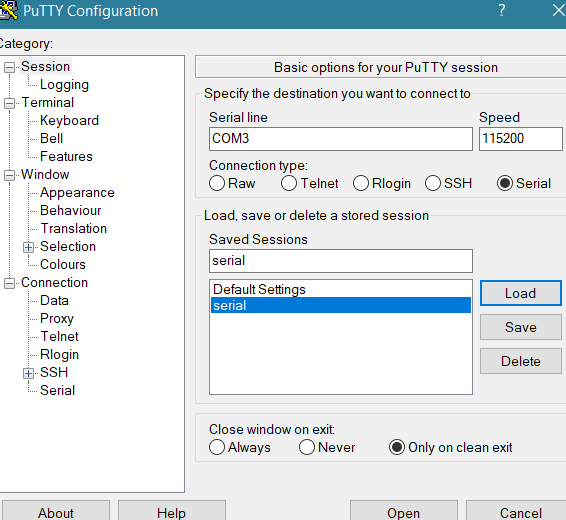566x520 pixels.
Task: Load the selected saved session
Action: point(521,293)
